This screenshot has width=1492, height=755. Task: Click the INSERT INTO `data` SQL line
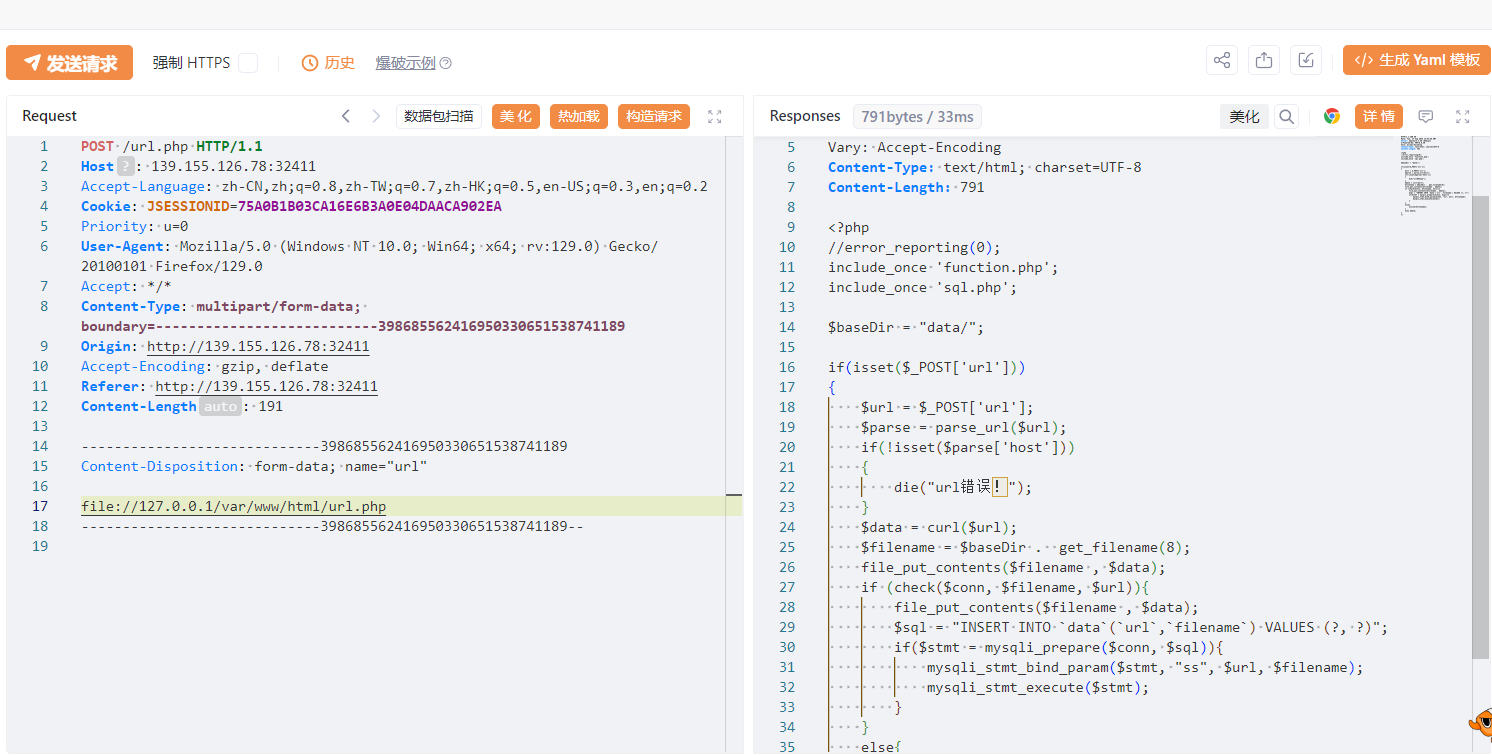pos(1140,627)
